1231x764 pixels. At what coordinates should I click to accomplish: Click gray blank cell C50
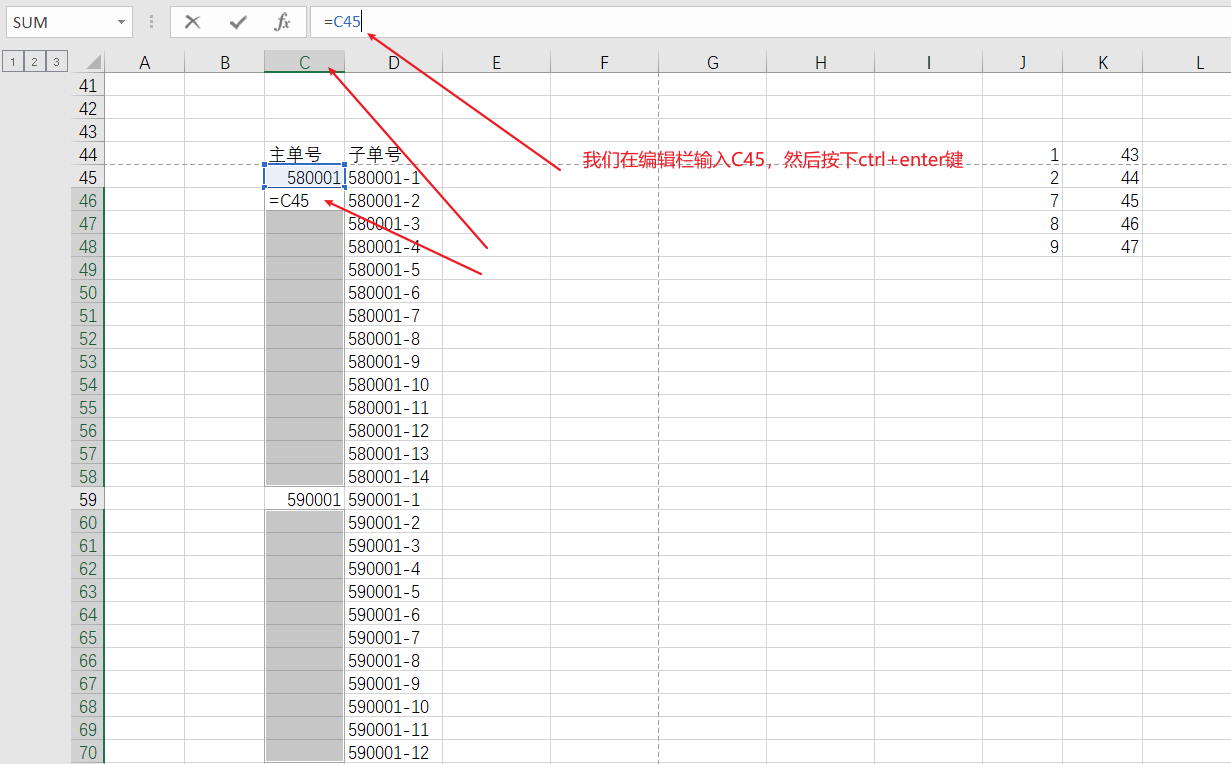pos(305,293)
